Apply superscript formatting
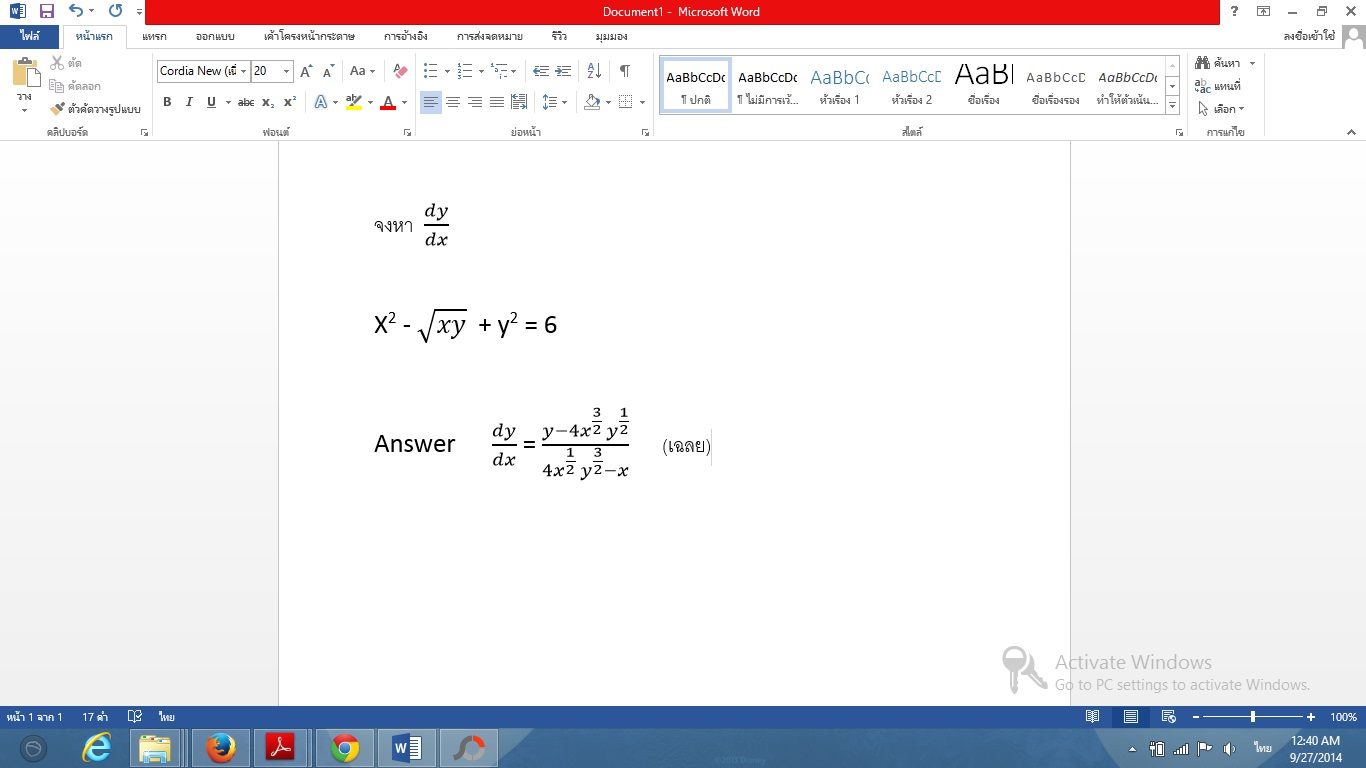Screen dimensions: 1366x768 (x=290, y=102)
